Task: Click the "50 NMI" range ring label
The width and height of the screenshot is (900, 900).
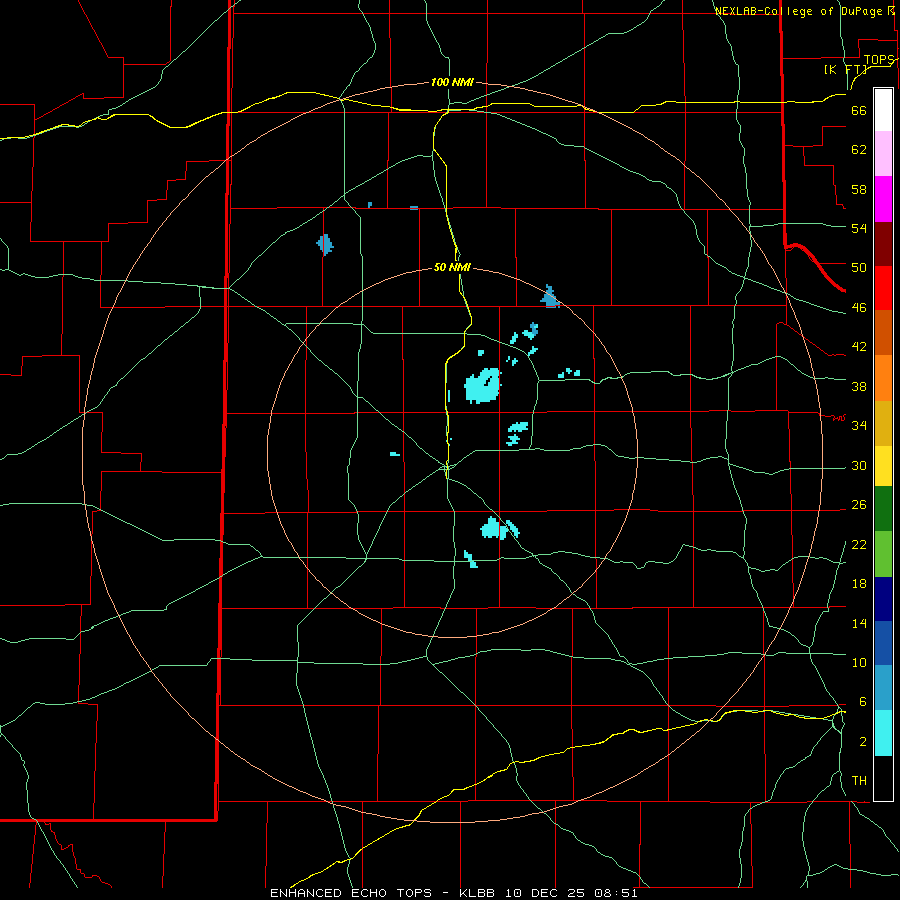Action: pyautogui.click(x=452, y=267)
